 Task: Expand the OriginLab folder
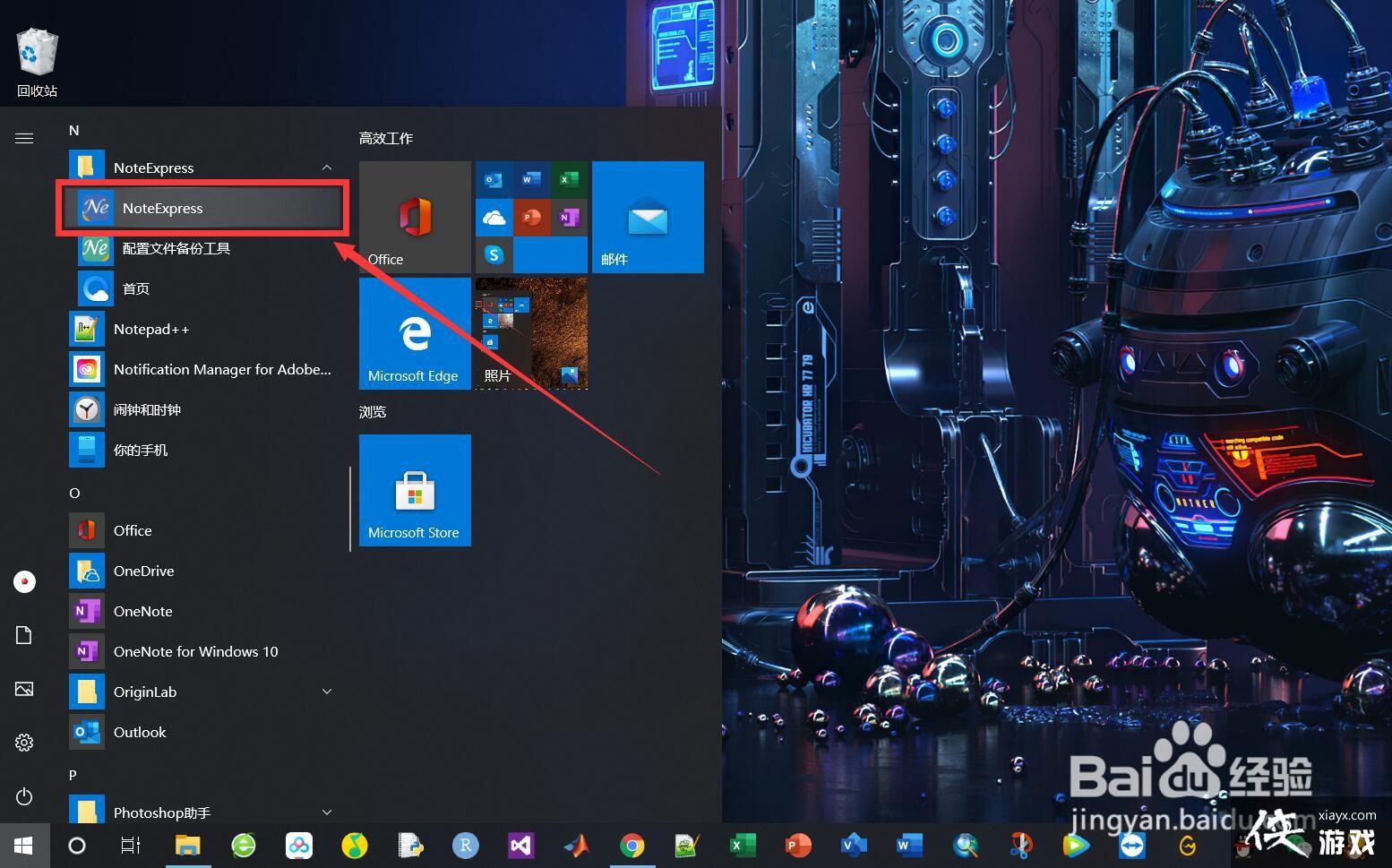tap(327, 692)
